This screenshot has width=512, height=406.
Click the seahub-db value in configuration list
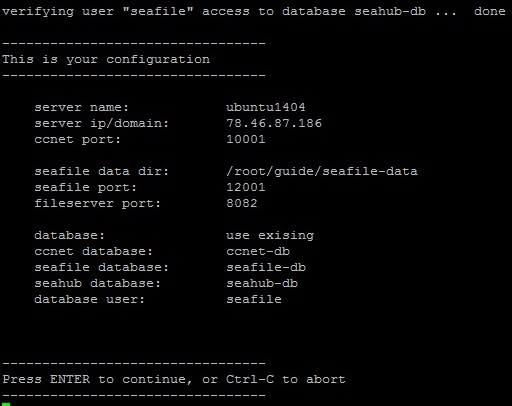(x=262, y=283)
